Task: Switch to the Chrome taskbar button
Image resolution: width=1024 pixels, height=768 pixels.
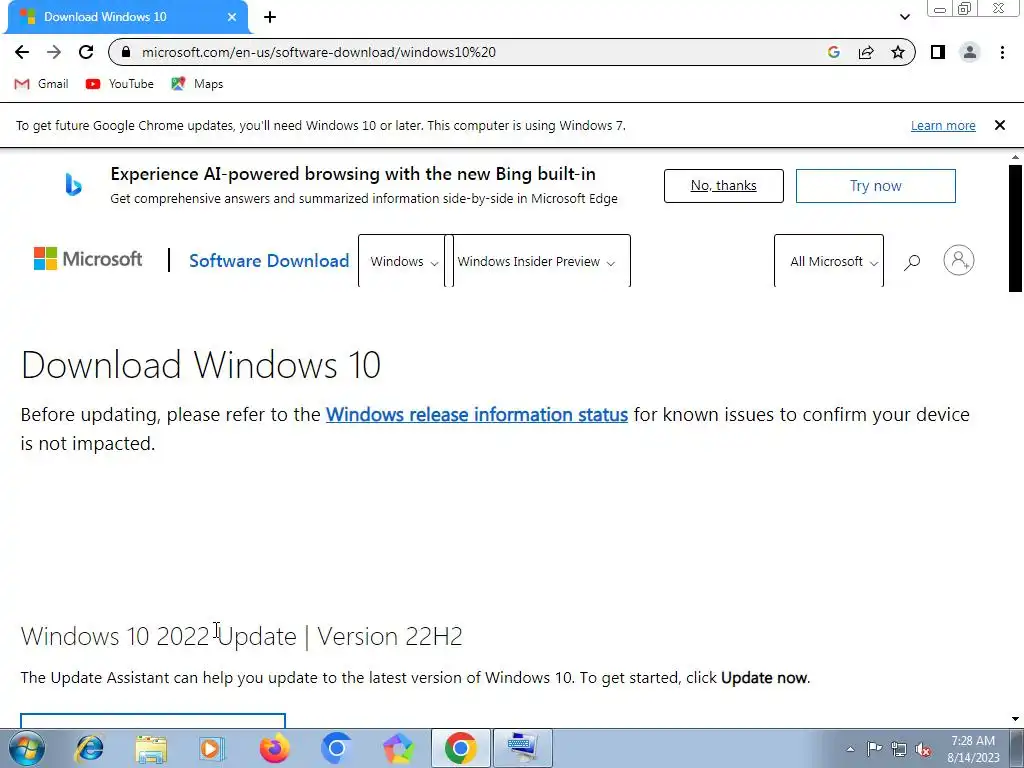Action: coord(460,748)
